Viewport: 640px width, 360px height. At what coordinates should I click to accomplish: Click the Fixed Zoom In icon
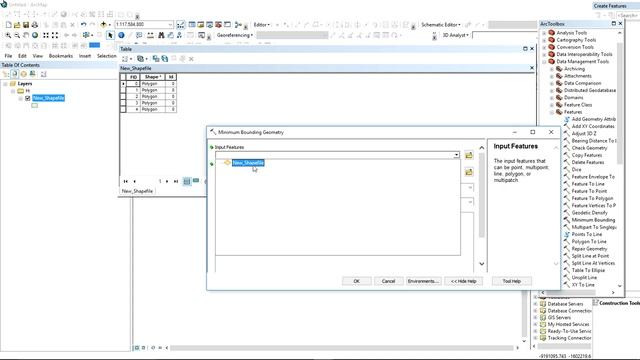(46, 36)
